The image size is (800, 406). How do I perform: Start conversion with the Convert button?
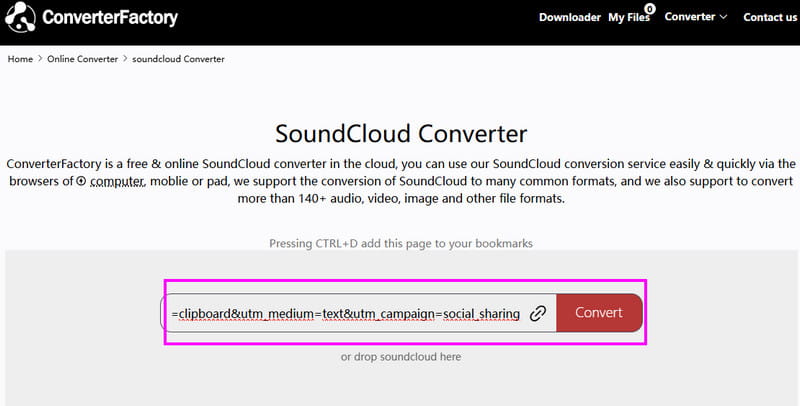599,313
